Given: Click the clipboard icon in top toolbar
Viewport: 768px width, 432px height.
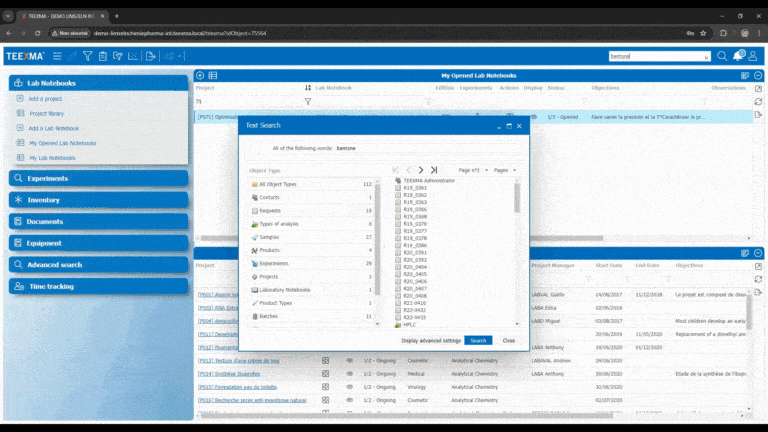Looking at the screenshot, I should pos(103,56).
